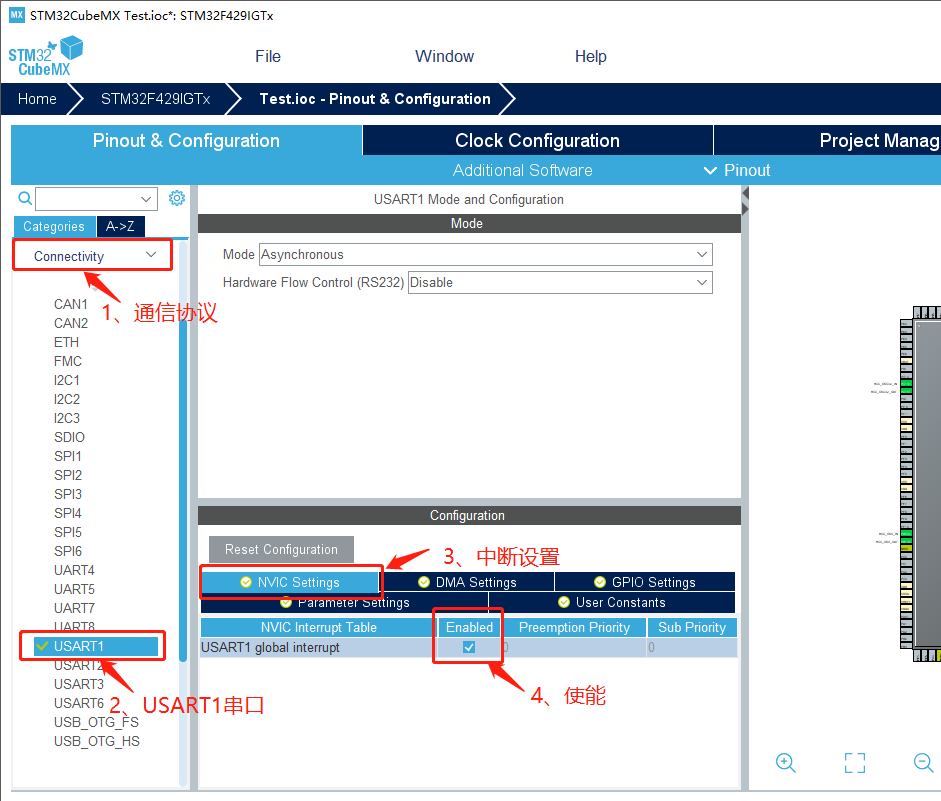The width and height of the screenshot is (941, 801).
Task: Open the DMA Settings tab
Action: (x=467, y=582)
